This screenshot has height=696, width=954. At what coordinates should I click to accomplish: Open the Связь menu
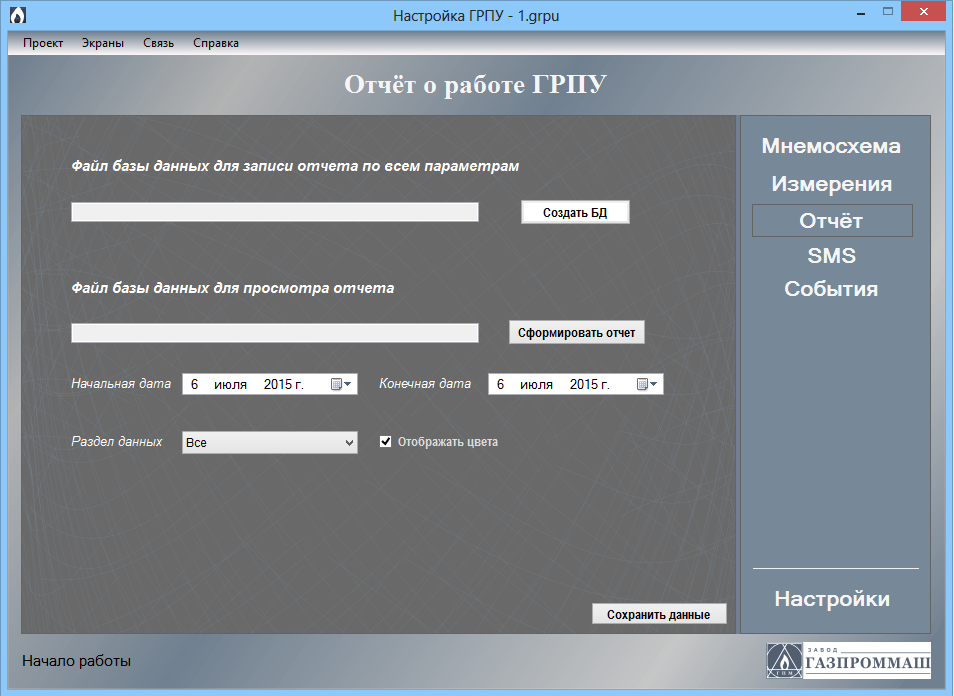(x=158, y=43)
